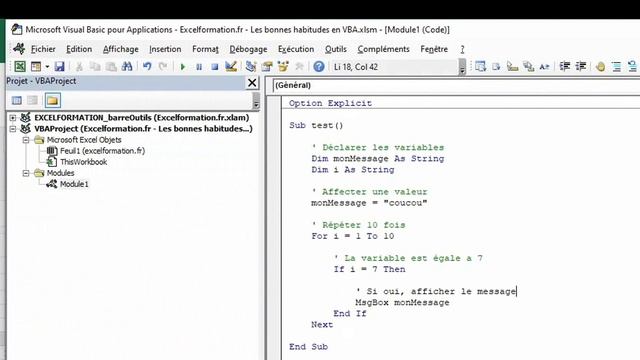Viewport: 640px width, 360px height.
Task: Select EXCELFORMATION_barreOutils project in tree
Action: 142,118
